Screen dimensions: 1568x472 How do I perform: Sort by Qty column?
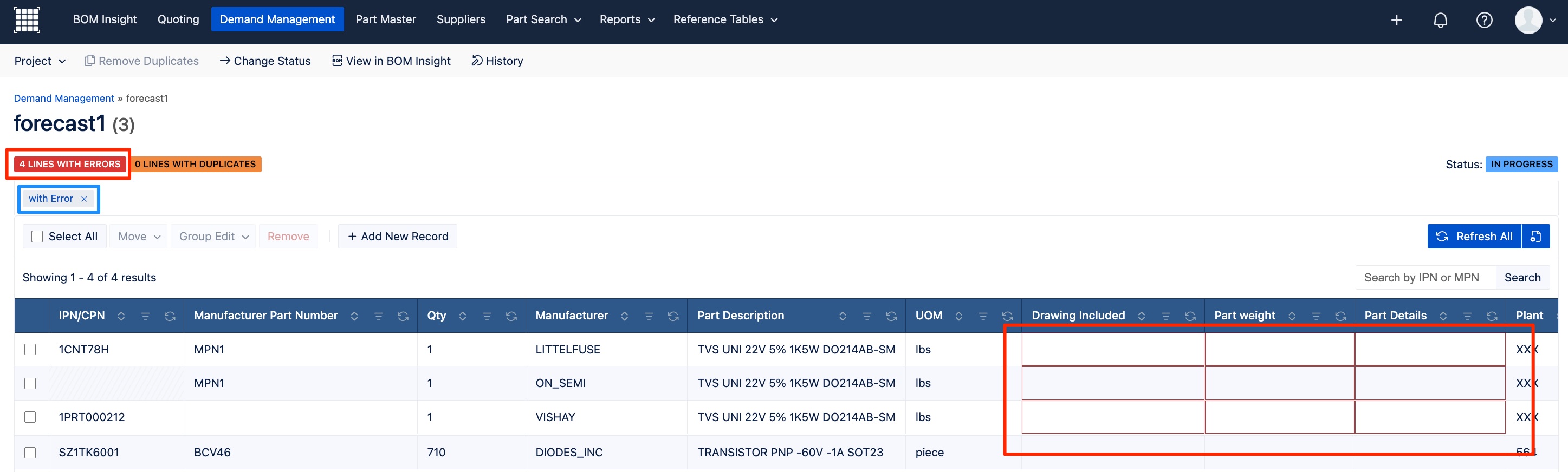pyautogui.click(x=463, y=316)
